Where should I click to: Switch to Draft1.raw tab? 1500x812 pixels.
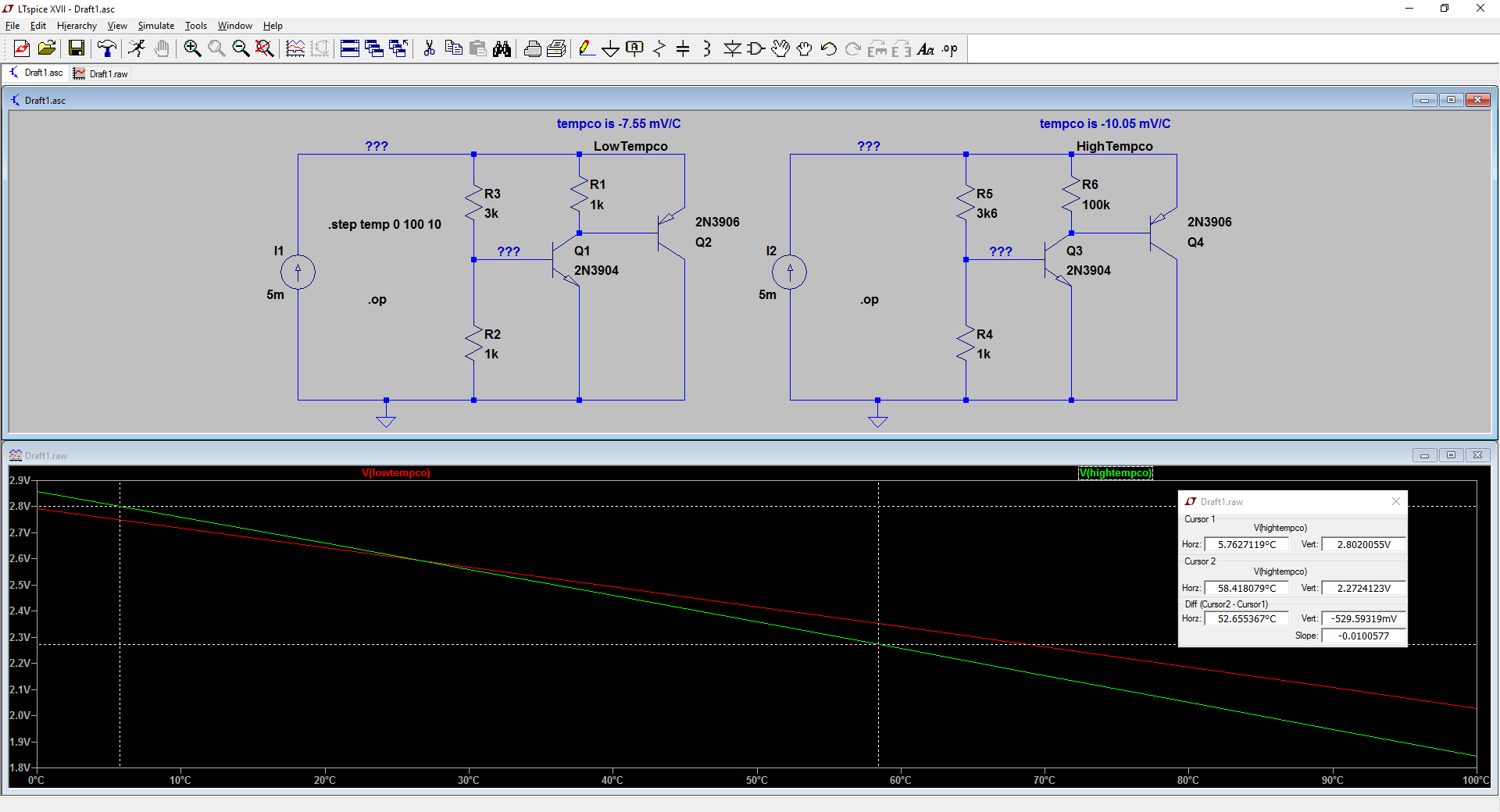coord(101,73)
